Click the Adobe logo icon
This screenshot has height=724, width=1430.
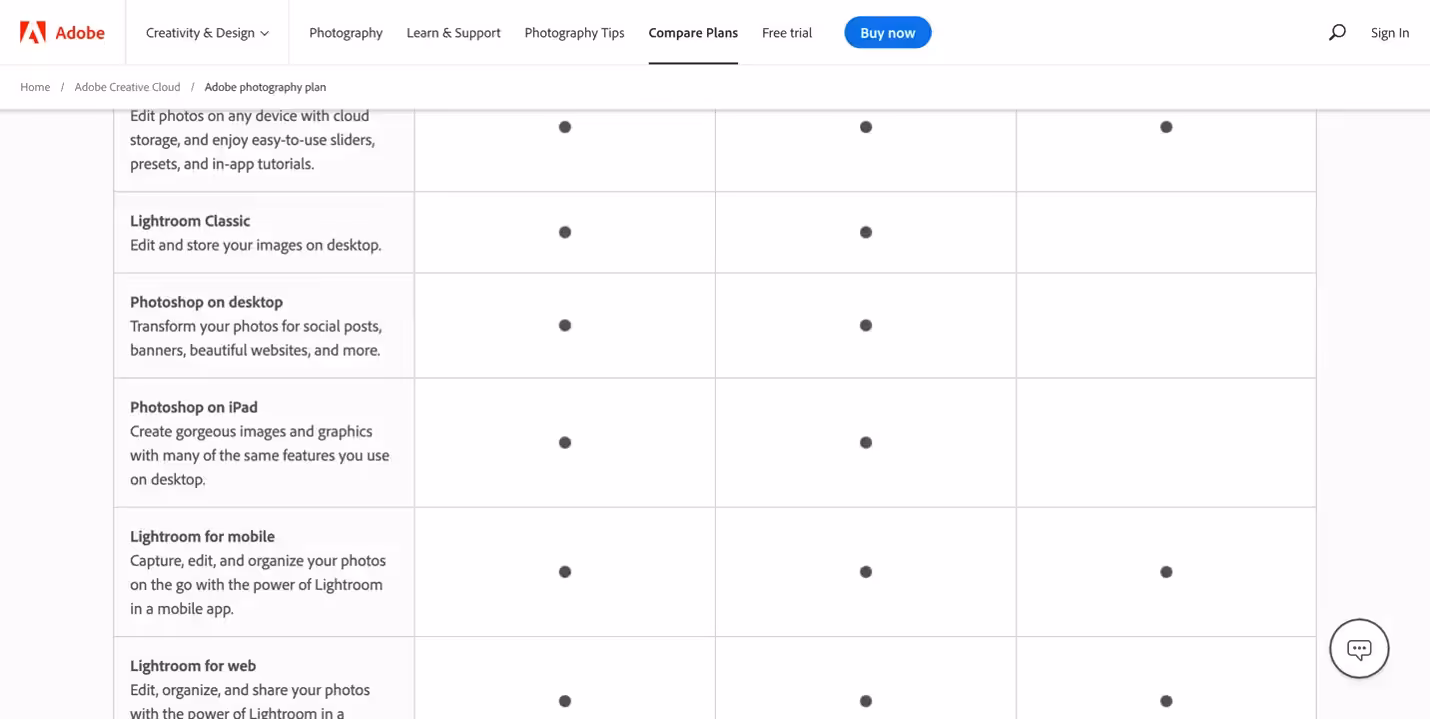tap(33, 33)
